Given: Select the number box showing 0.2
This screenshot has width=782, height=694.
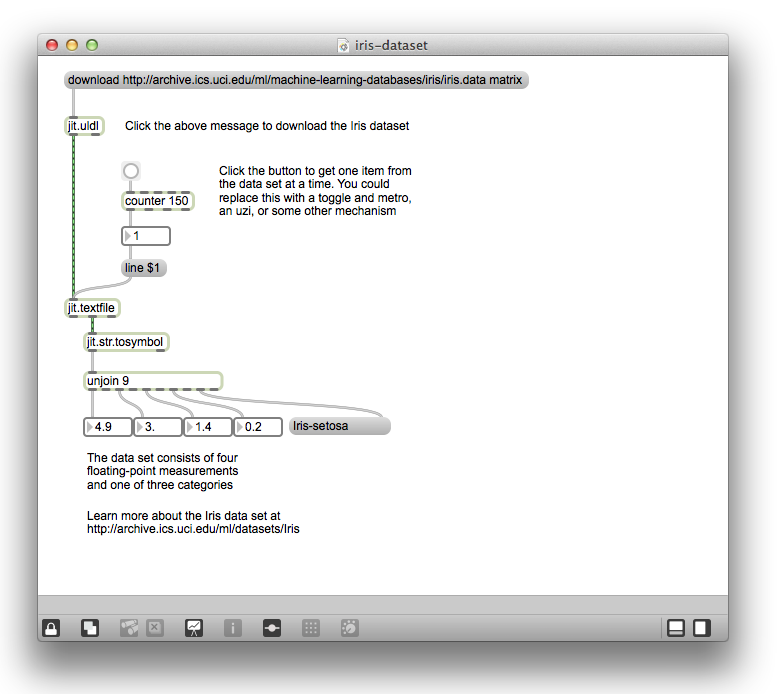Looking at the screenshot, I should coord(260,427).
